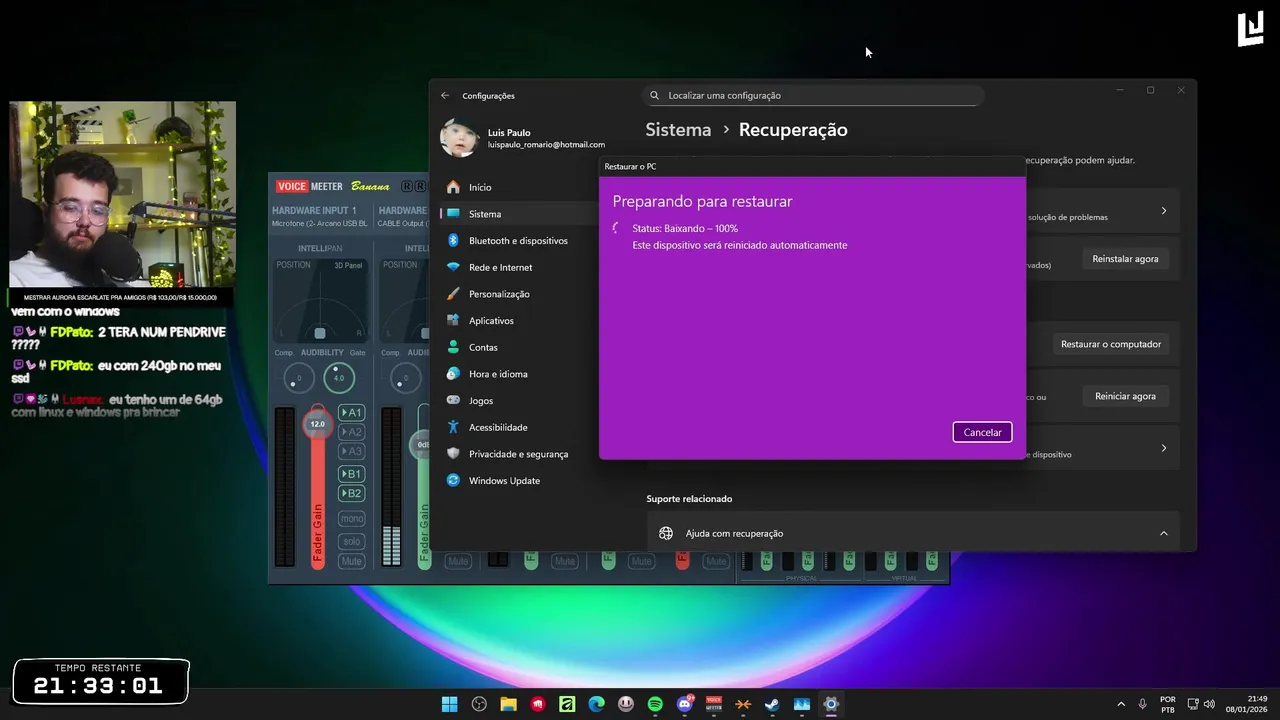This screenshot has height=720, width=1280.
Task: Open the blue picture app on the taskbar
Action: (802, 704)
